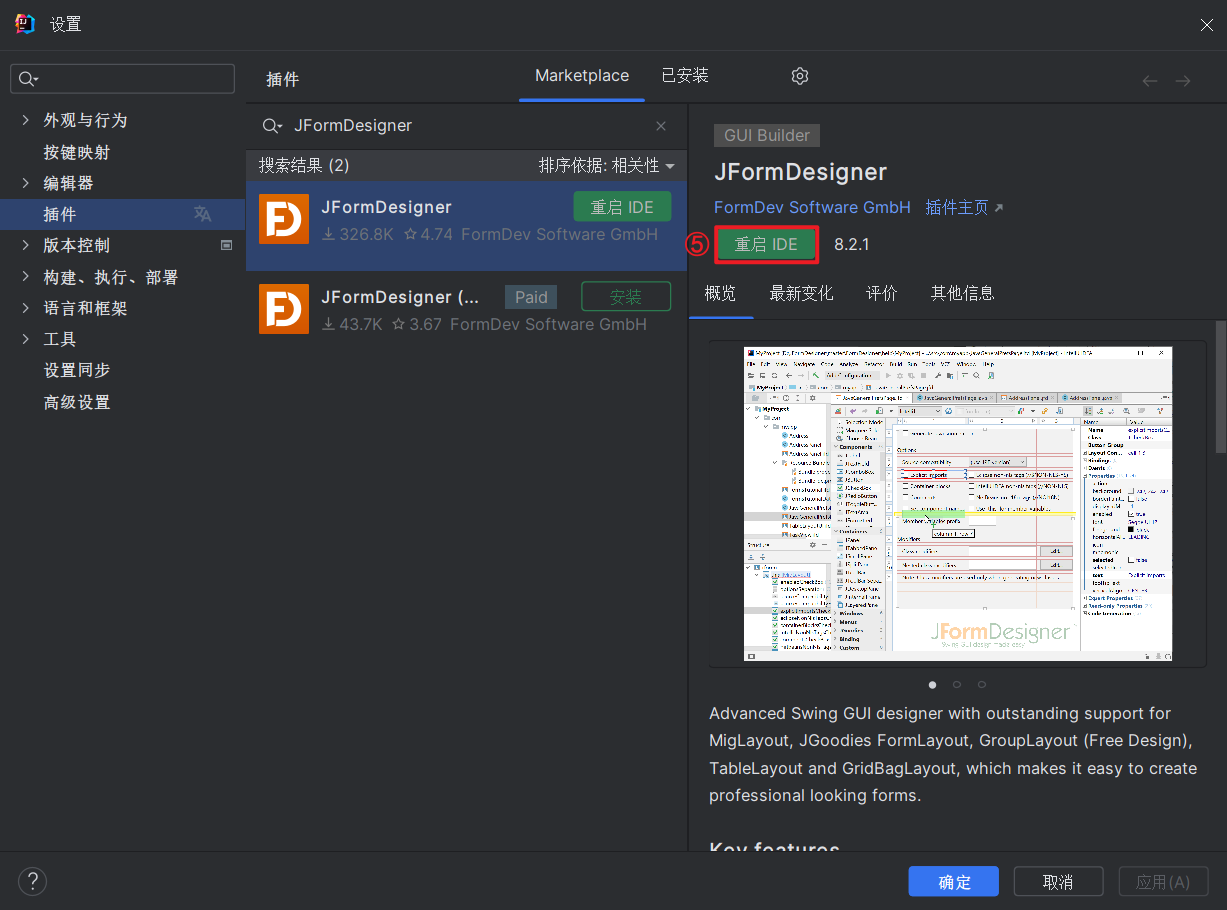Viewport: 1227px width, 910px height.
Task: Cancel with the 取消 button
Action: [x=1058, y=881]
